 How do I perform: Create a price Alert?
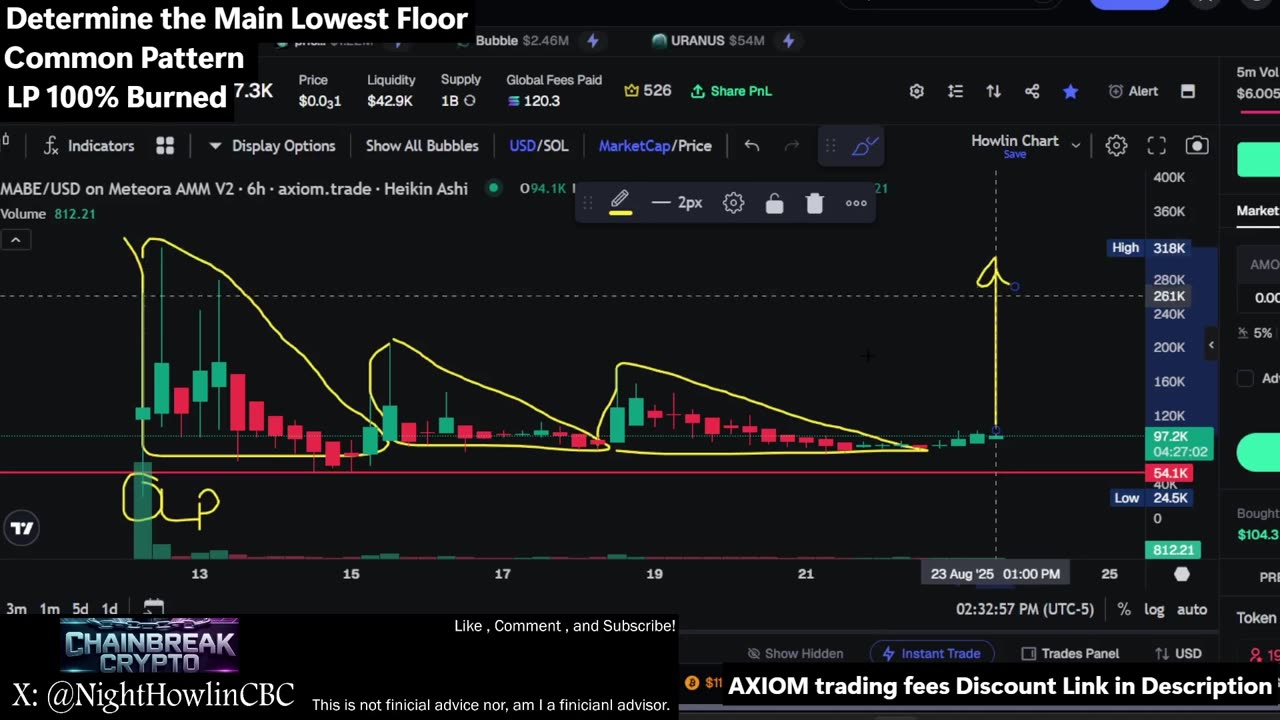pyautogui.click(x=1133, y=91)
